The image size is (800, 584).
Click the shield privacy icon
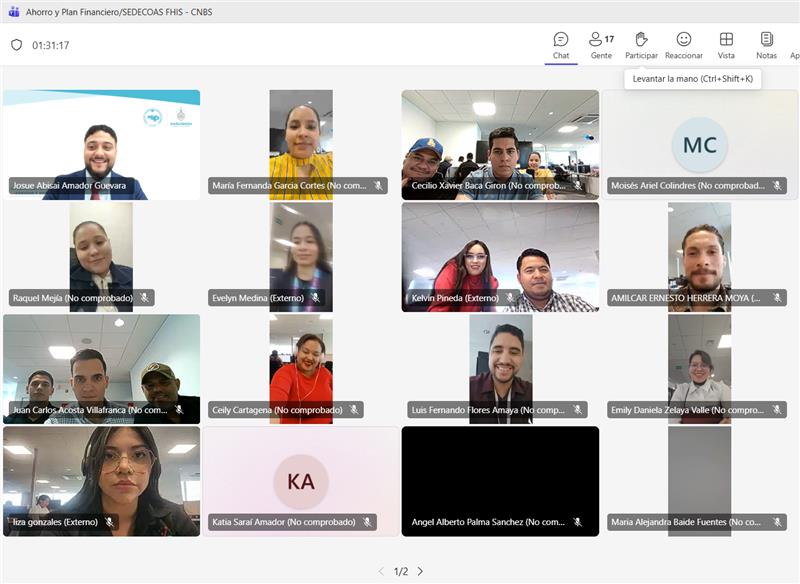pyautogui.click(x=16, y=45)
